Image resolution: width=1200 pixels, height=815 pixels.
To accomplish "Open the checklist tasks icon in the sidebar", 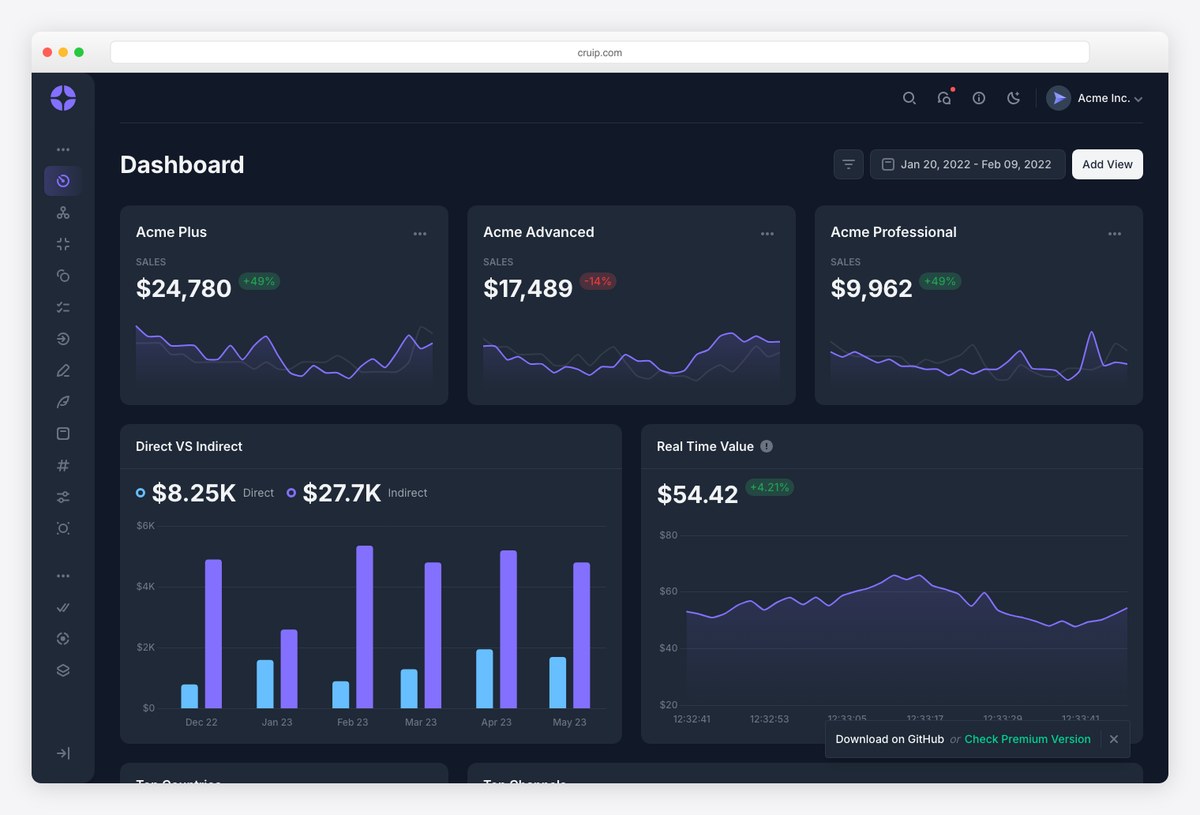I will tap(63, 307).
